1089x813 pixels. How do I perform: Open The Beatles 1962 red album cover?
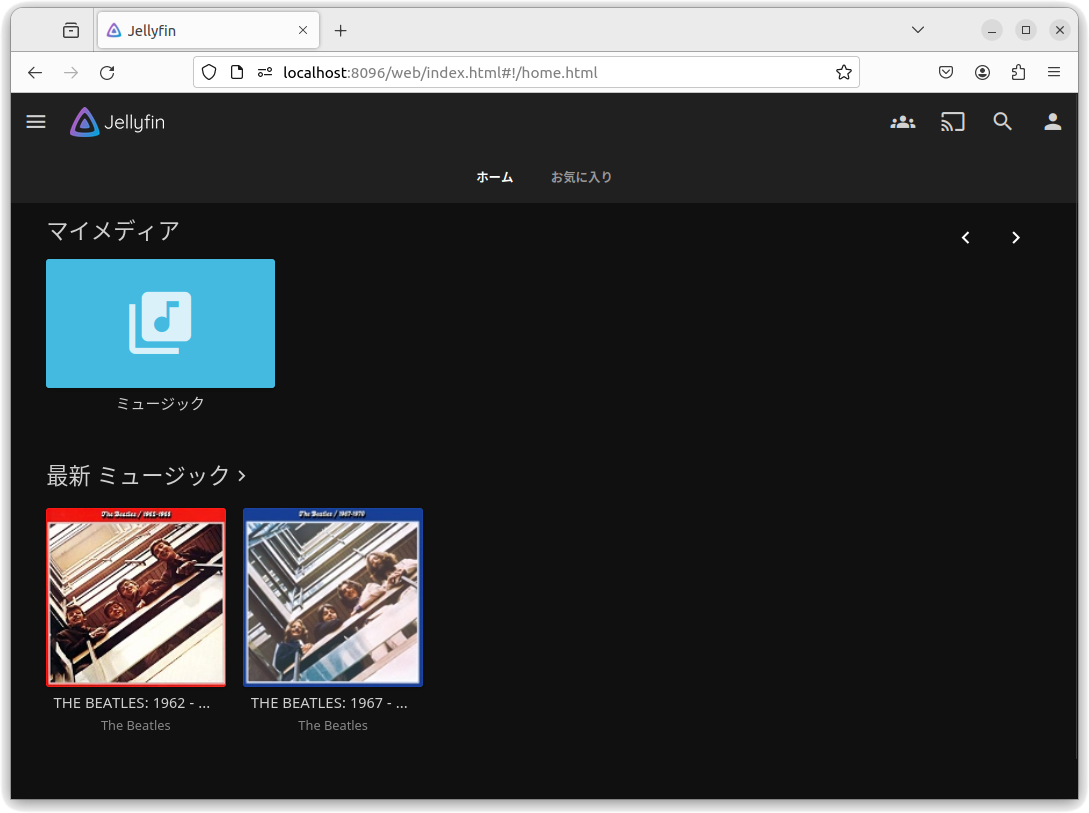coord(136,597)
